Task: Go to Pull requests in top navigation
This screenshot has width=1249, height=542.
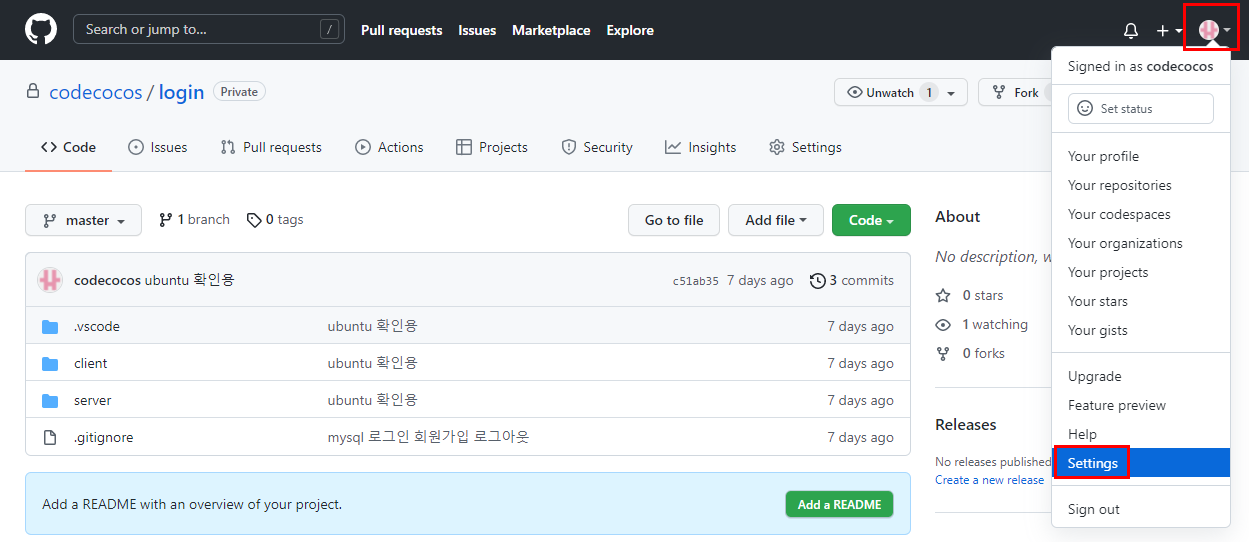Action: pyautogui.click(x=401, y=30)
